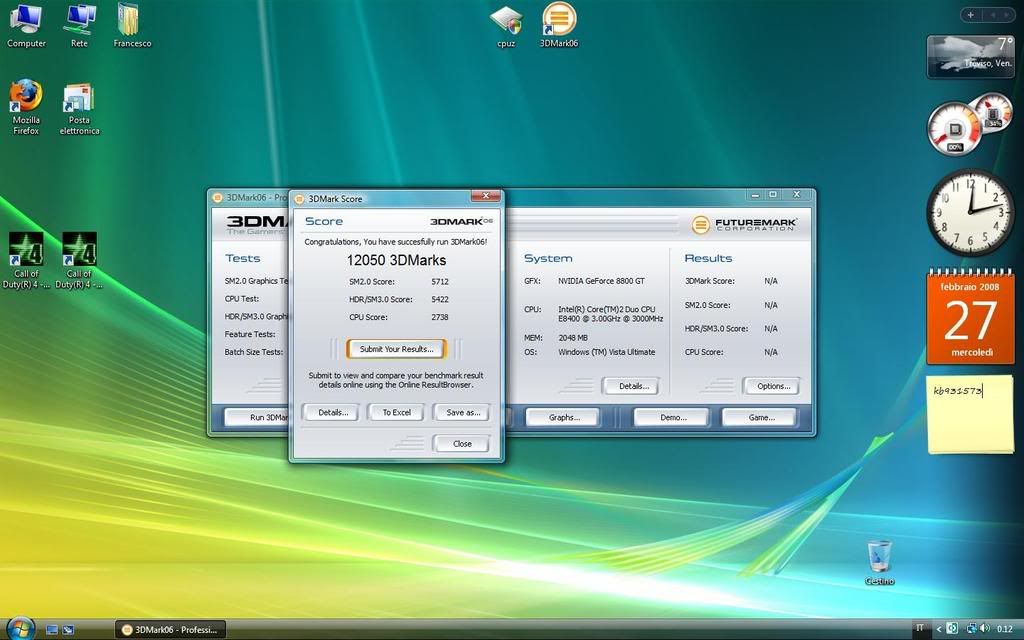Screen dimensions: 1024x640
Task: Click the volume speaker tray icon
Action: click(985, 628)
